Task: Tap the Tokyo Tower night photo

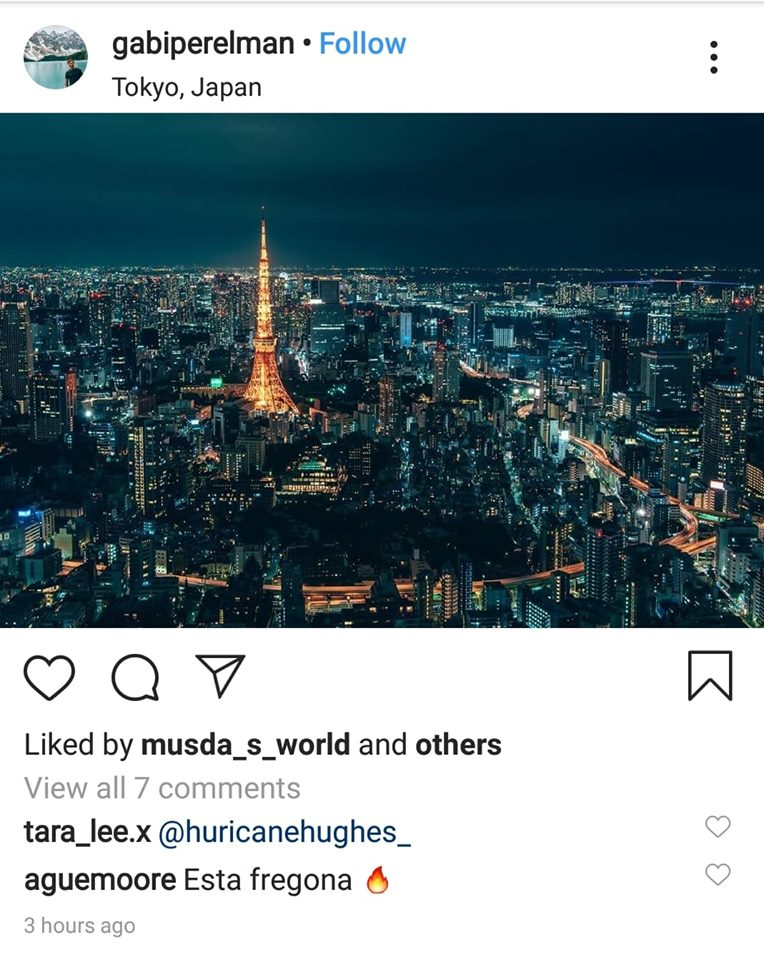Action: point(382,370)
